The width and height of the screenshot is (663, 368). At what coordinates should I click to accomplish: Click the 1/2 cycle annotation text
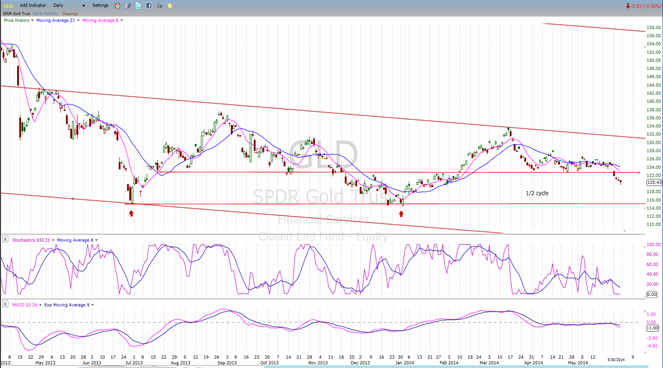tap(537, 193)
